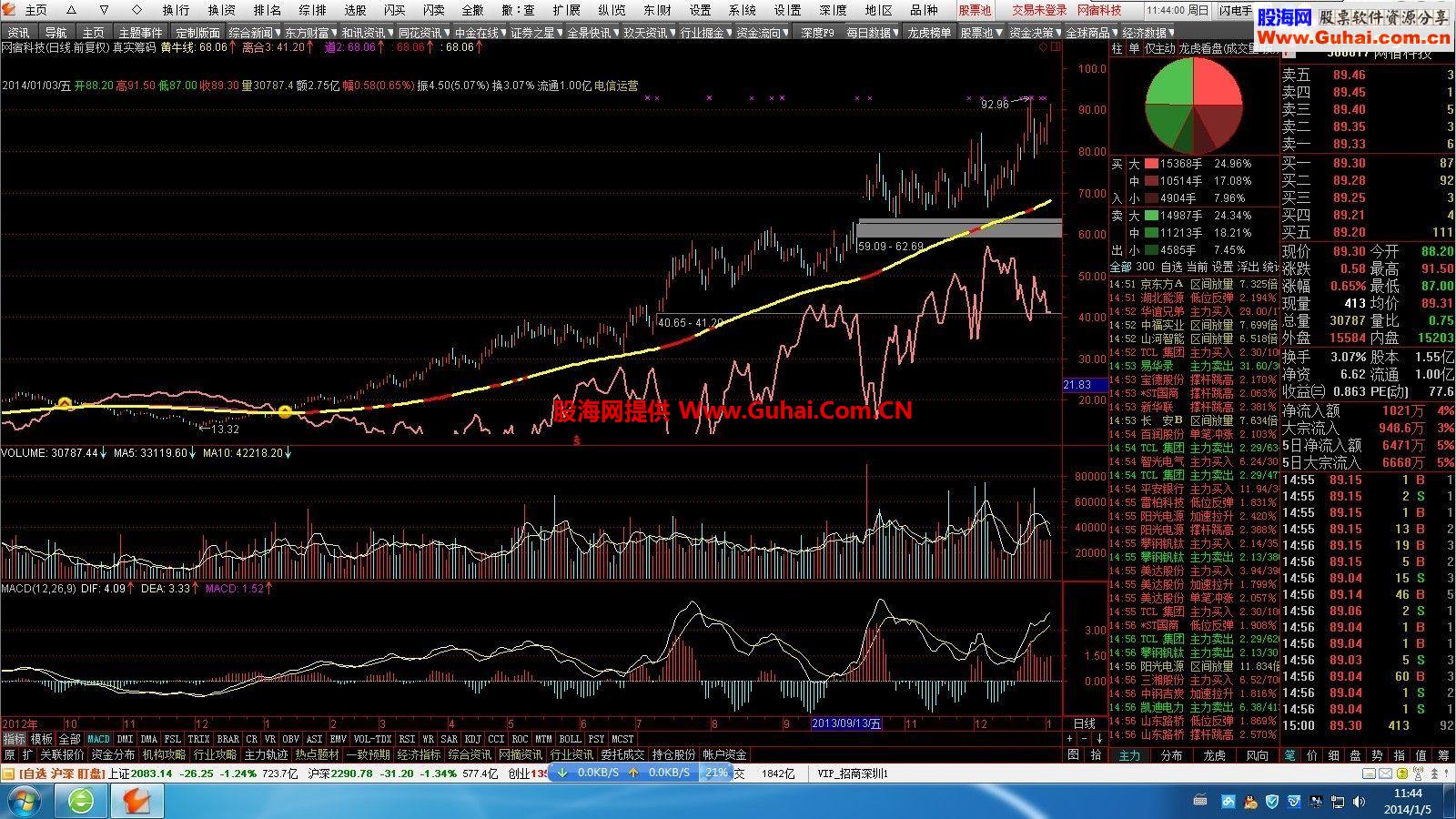The width and height of the screenshot is (1456, 819).
Task: Open the 选股 menu
Action: (355, 10)
